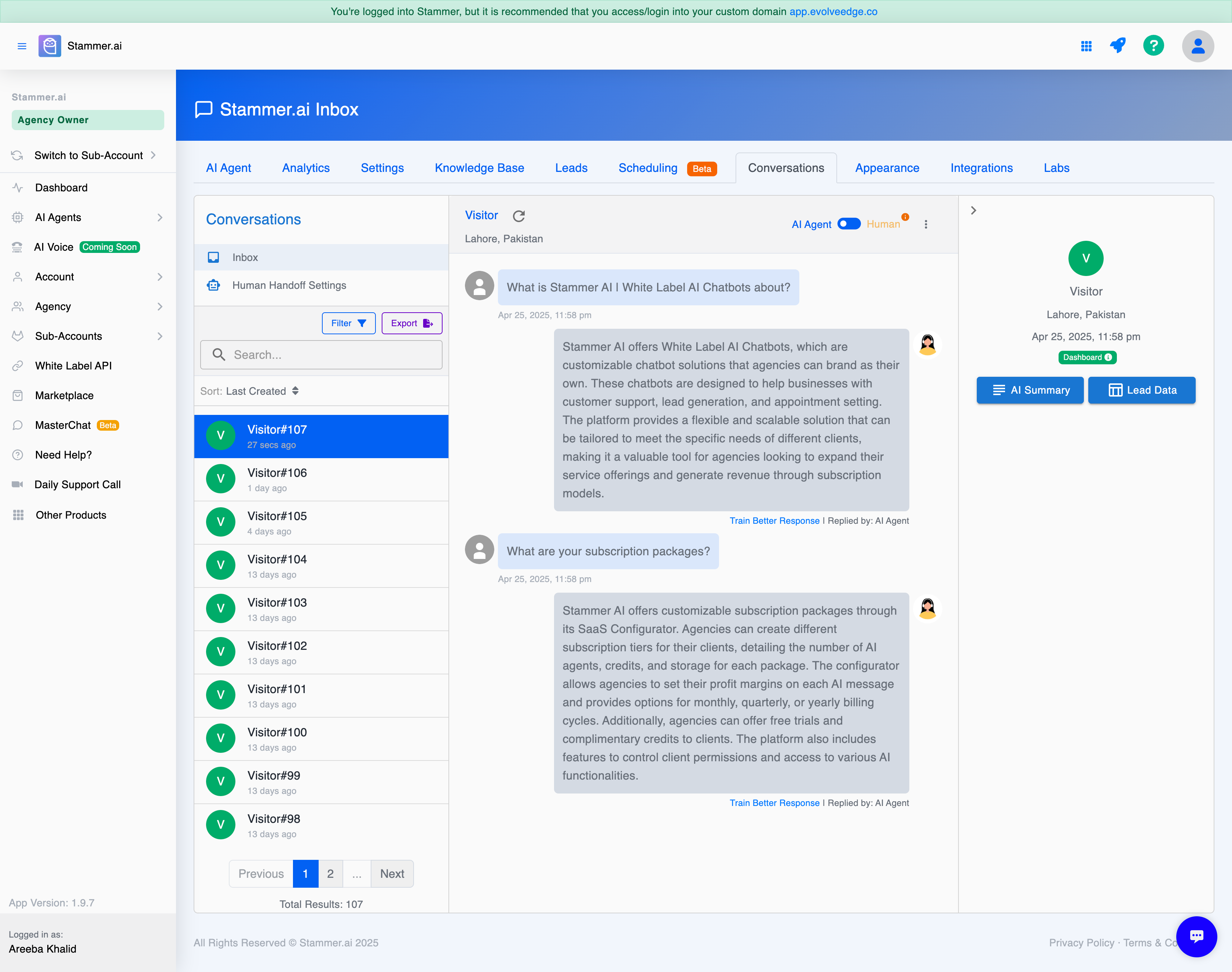Click the Need Help question icon
Viewport: 1232px width, 972px height.
click(18, 455)
